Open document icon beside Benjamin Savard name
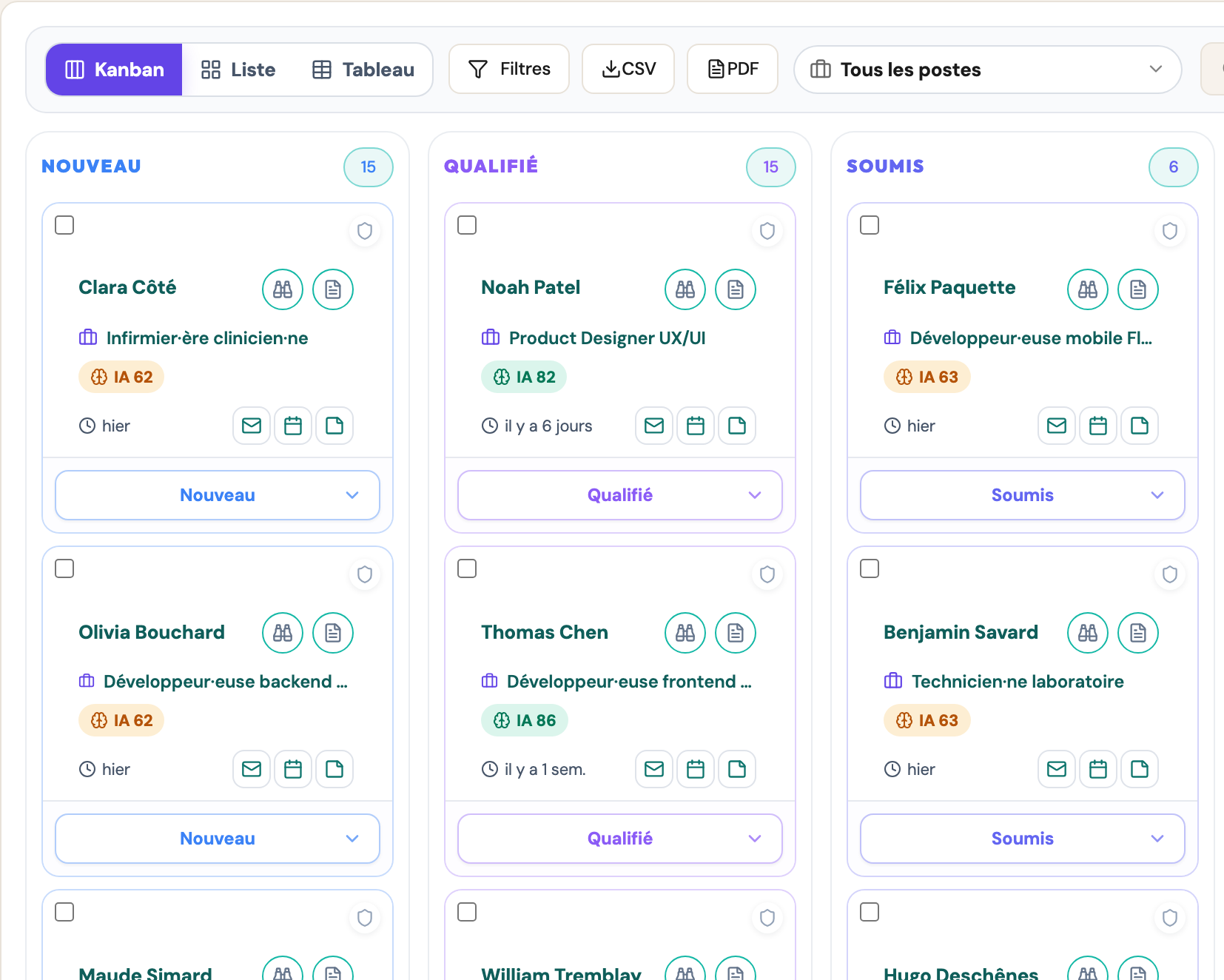The image size is (1224, 980). pyautogui.click(x=1138, y=633)
